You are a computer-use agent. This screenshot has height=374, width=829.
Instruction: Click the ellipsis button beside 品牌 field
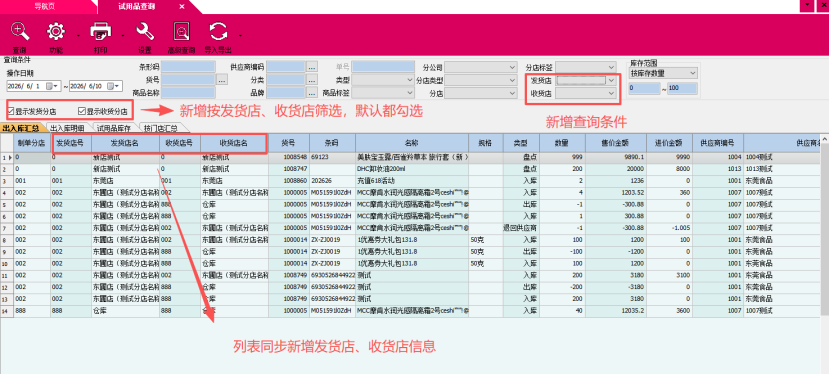(312, 93)
